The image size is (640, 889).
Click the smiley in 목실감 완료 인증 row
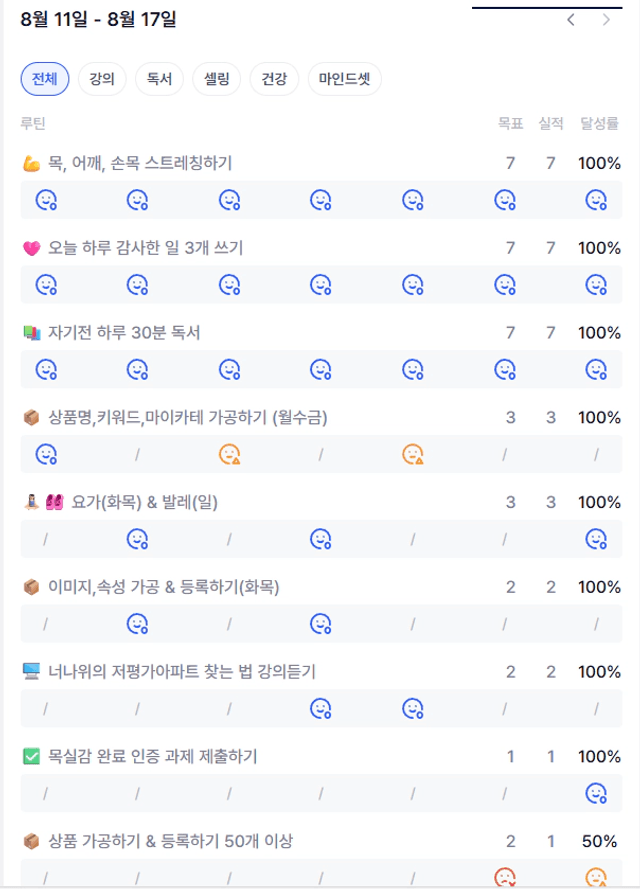point(596,793)
